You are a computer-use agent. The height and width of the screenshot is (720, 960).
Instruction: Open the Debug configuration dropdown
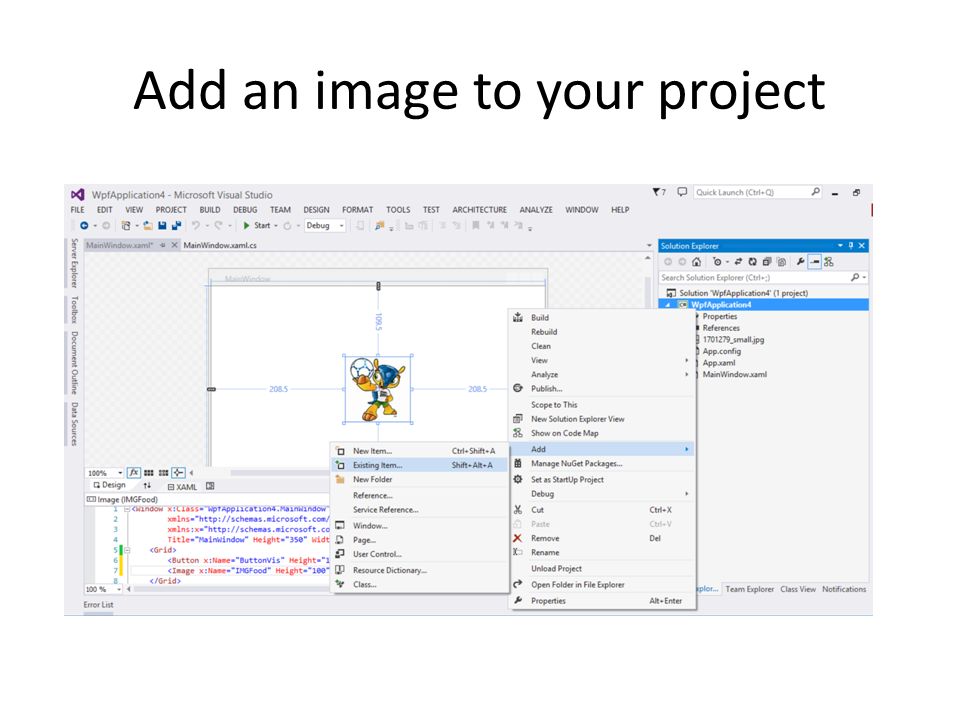325,225
